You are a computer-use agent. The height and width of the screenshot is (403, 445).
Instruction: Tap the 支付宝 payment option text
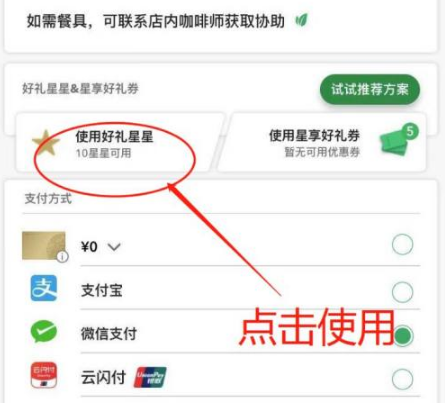102,290
